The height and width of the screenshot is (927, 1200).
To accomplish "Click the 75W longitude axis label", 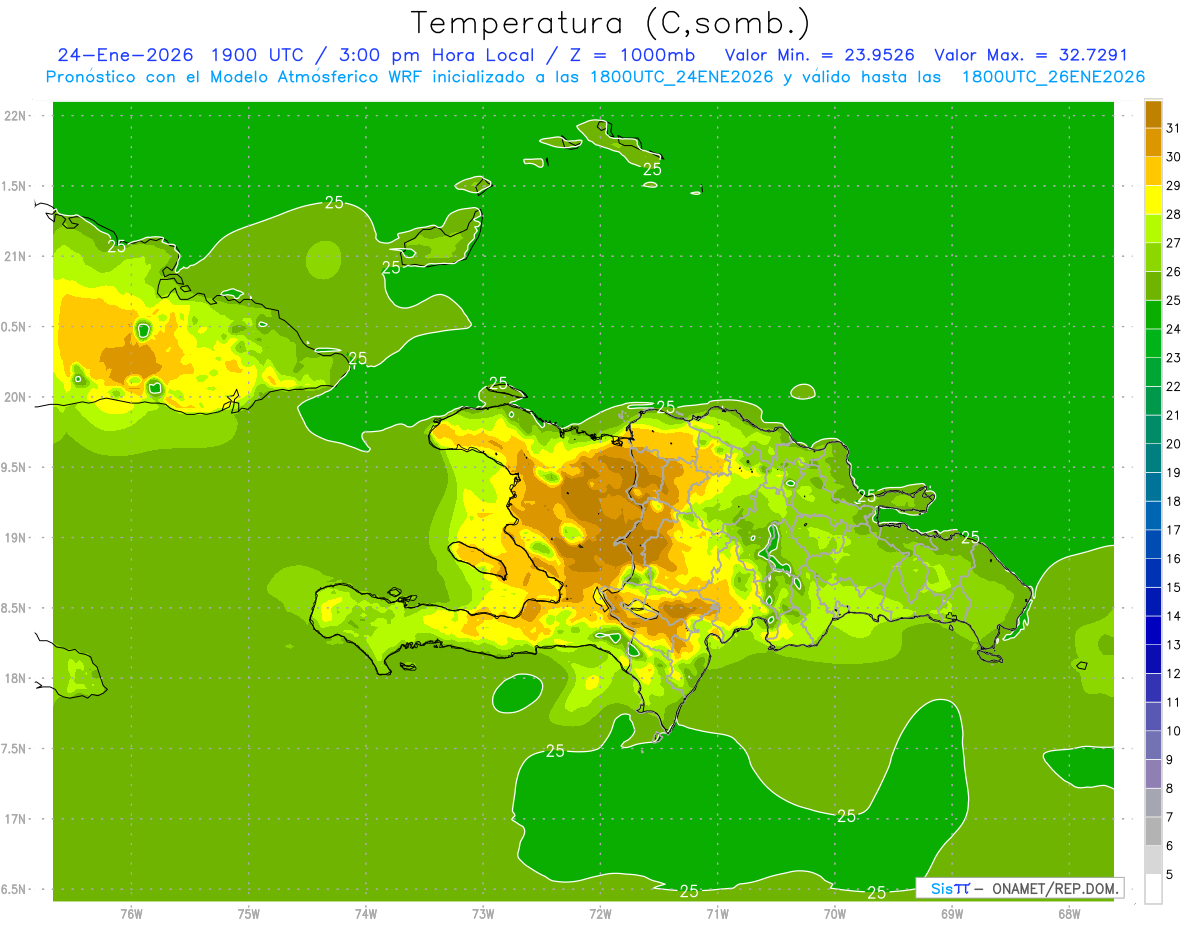I will pos(249,914).
